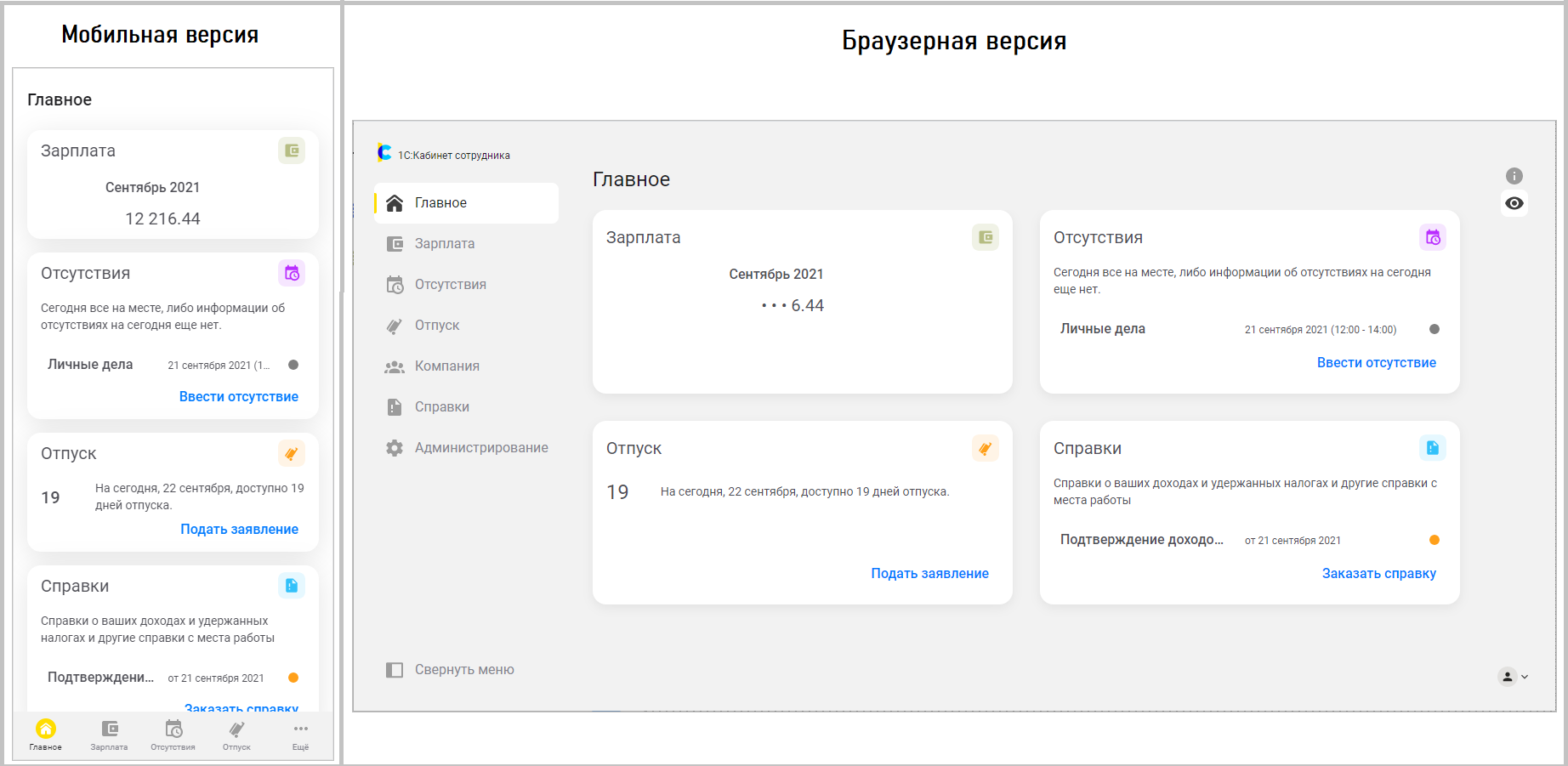Toggle the eye icon to show salary amount

tap(1514, 203)
